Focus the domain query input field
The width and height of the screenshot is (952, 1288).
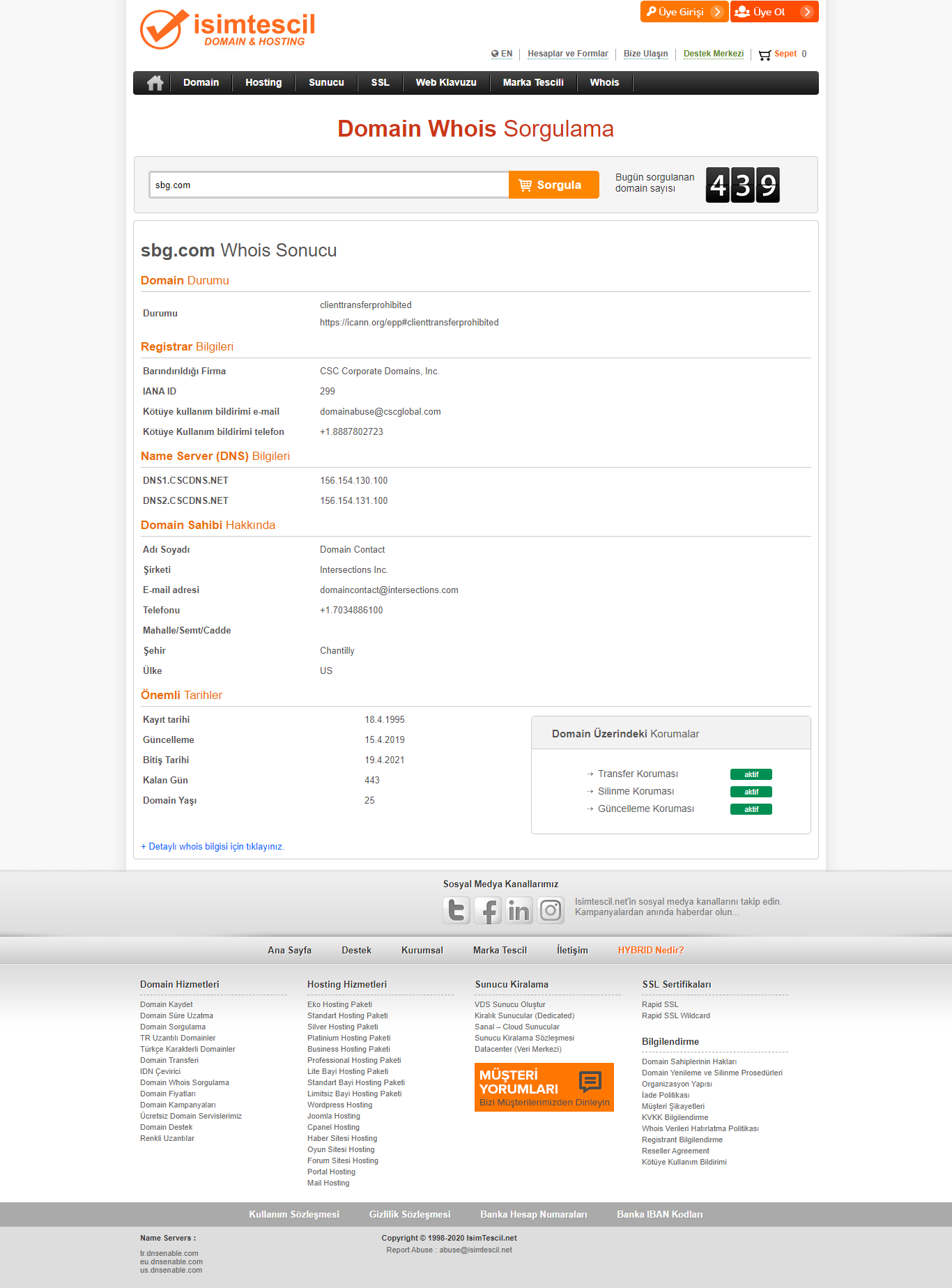click(x=329, y=185)
